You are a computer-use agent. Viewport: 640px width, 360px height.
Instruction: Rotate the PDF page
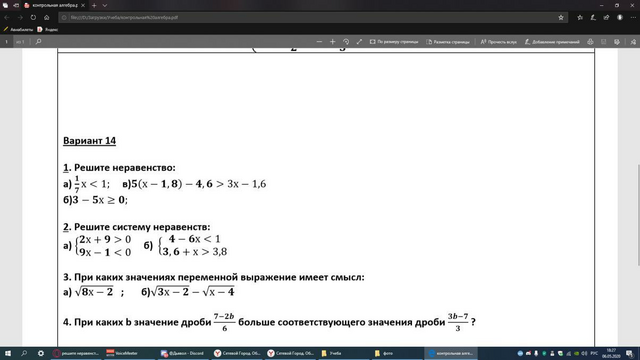click(x=346, y=42)
